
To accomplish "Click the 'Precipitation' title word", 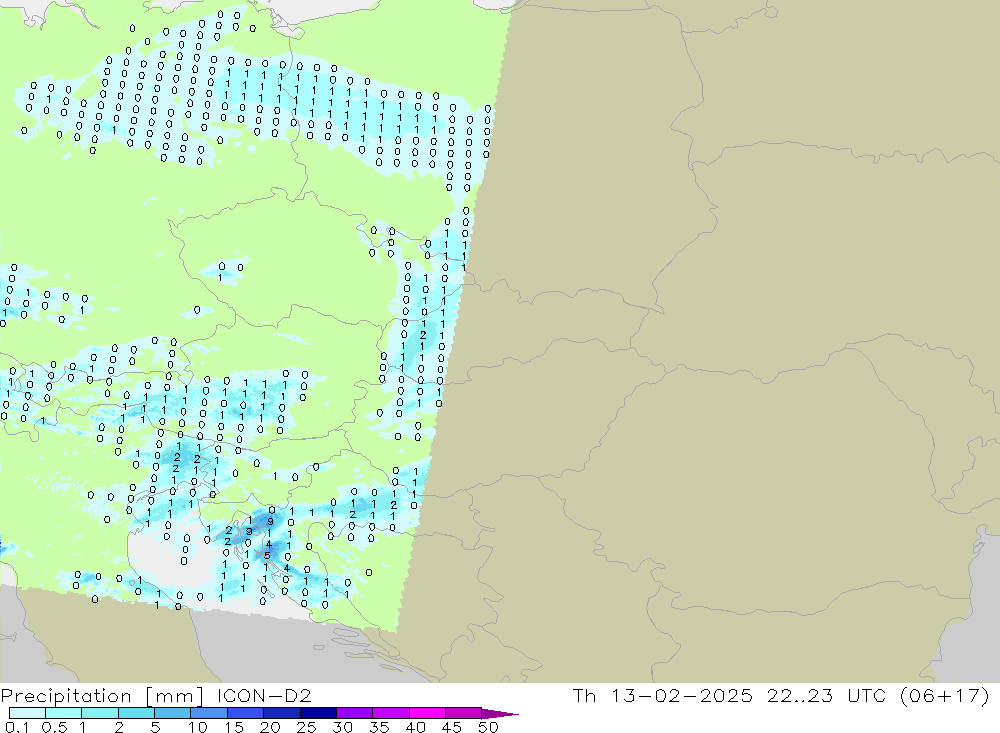I will click(x=66, y=695).
